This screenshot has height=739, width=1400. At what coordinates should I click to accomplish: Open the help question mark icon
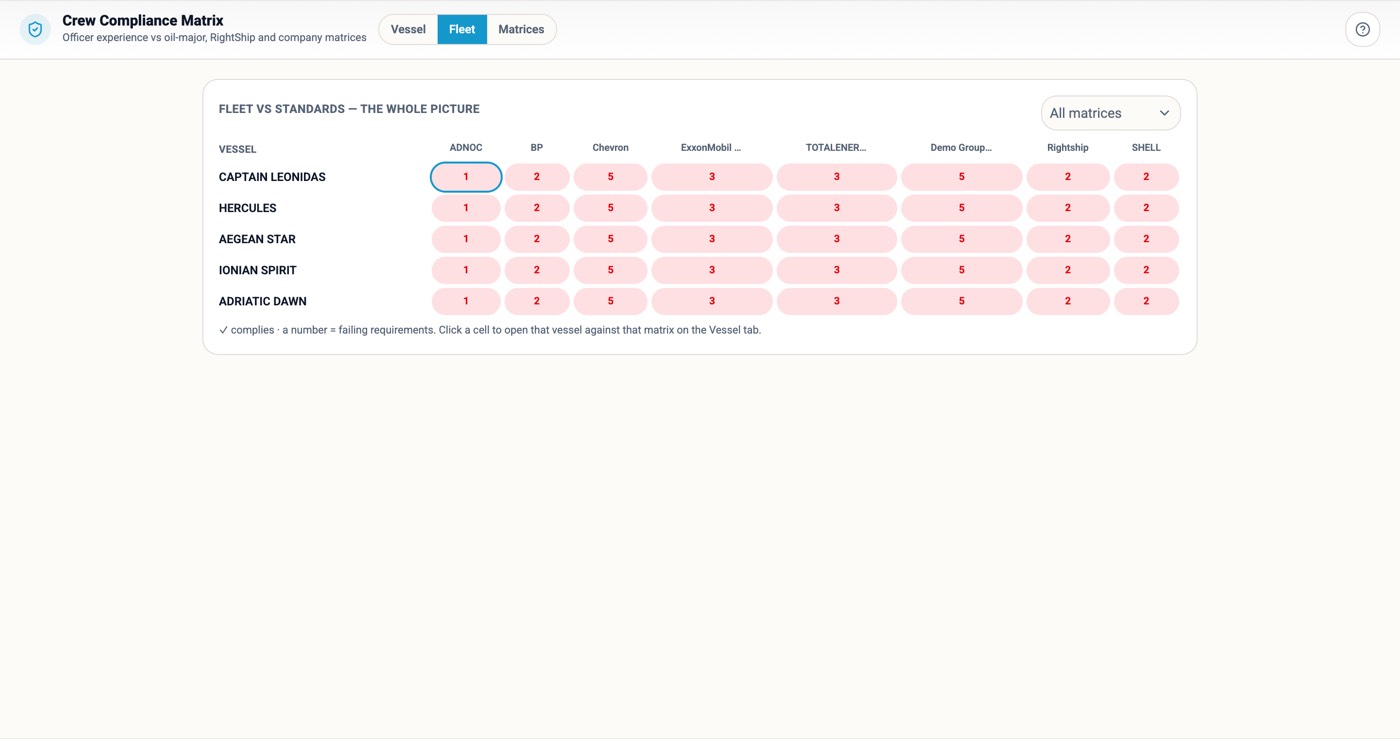pos(1362,30)
